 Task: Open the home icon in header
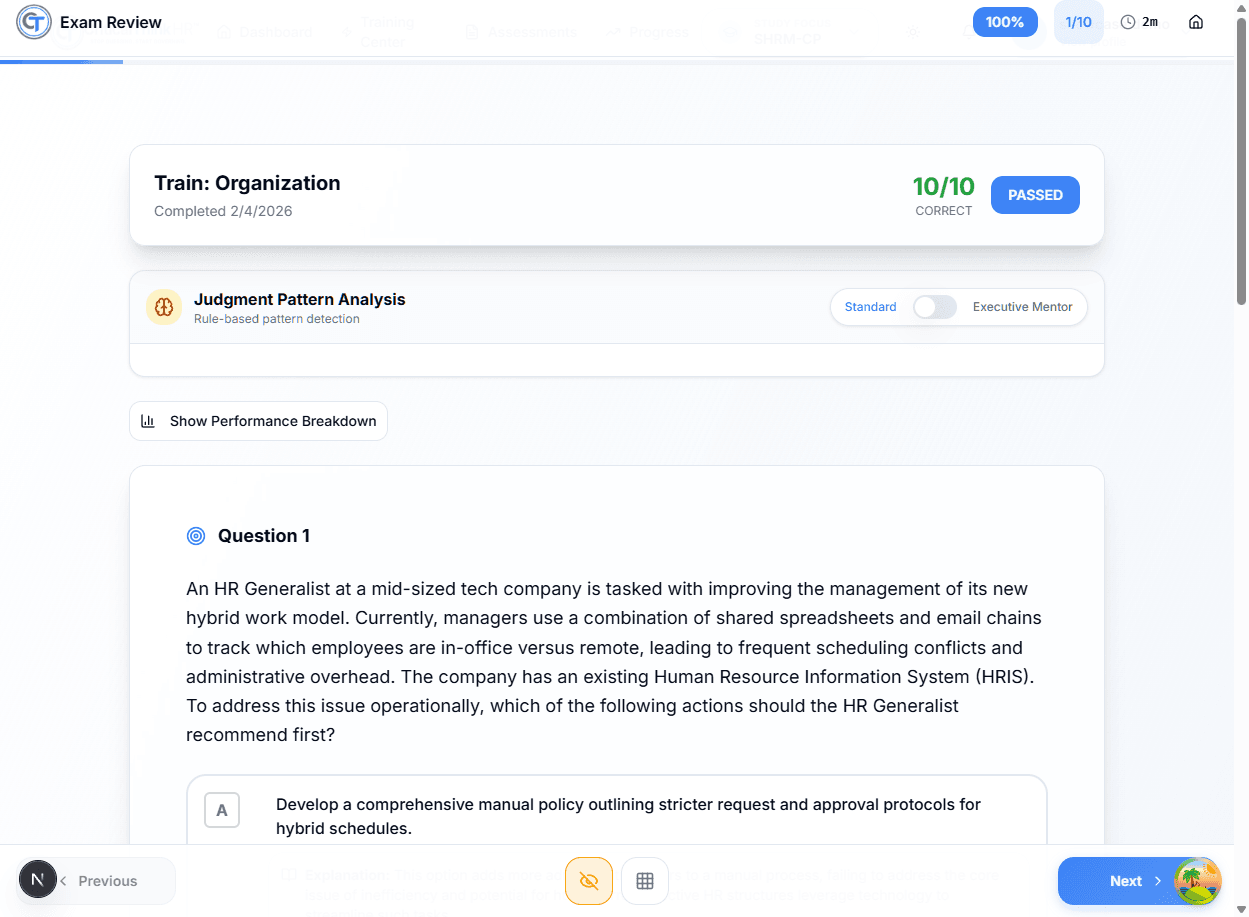click(1196, 22)
